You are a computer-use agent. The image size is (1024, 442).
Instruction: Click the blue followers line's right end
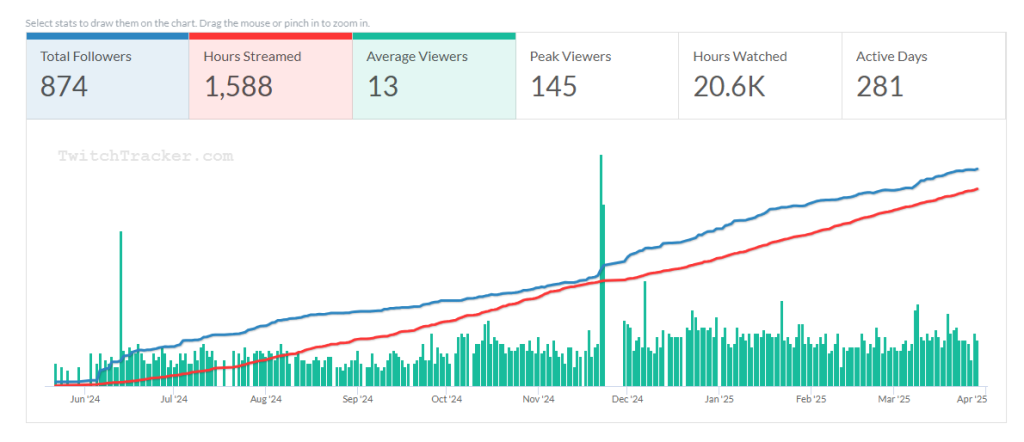click(x=976, y=169)
